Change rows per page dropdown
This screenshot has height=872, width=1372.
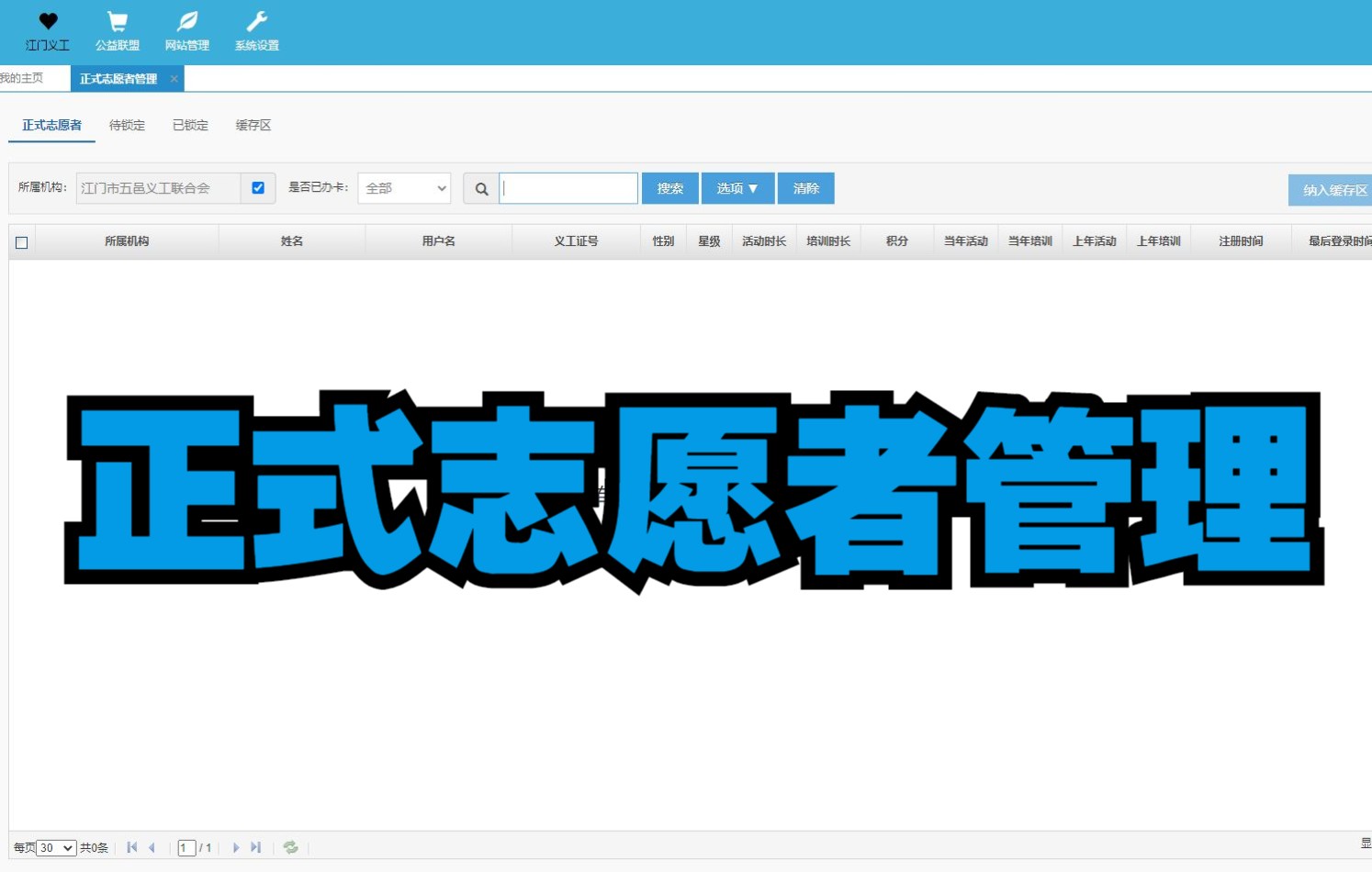[56, 848]
